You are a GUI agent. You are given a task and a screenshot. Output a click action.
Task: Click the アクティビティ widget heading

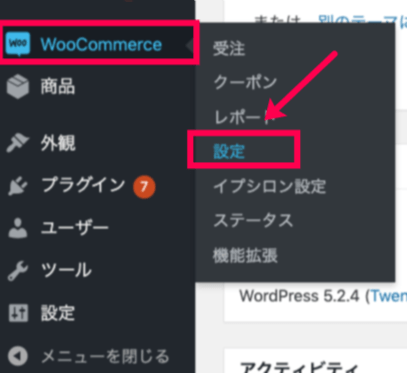click(299, 367)
